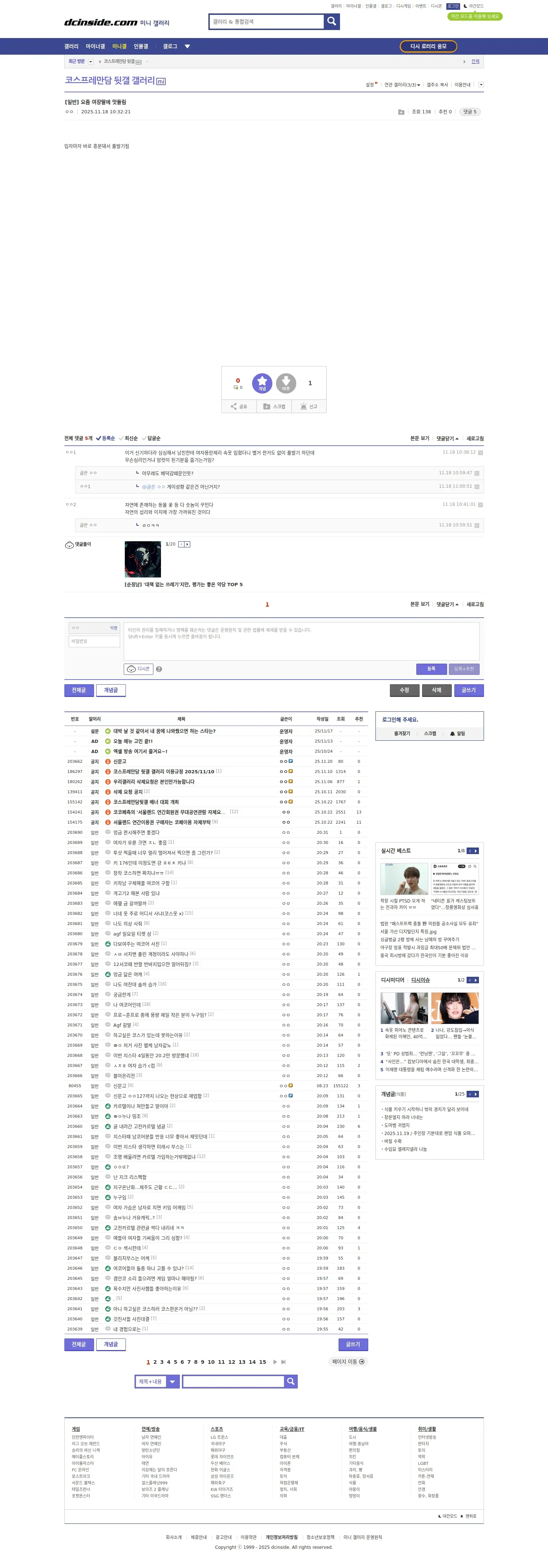Click delete icon on 11.18 10:59:51 reply

click(477, 525)
